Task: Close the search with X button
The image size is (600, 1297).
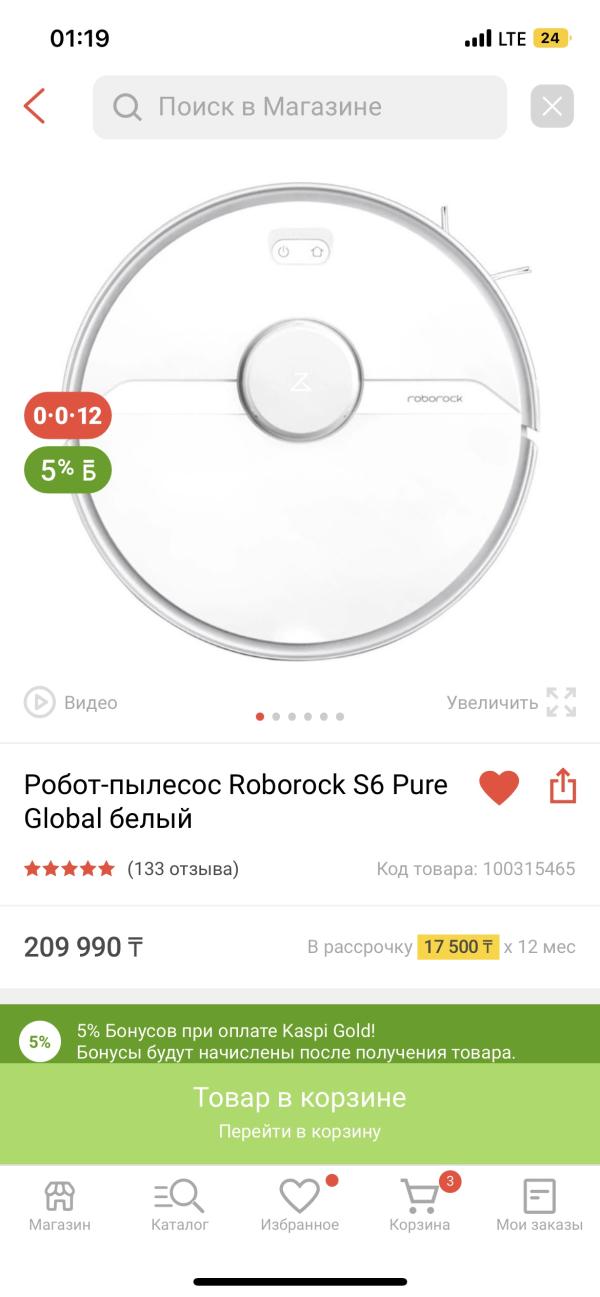Action: tap(552, 107)
